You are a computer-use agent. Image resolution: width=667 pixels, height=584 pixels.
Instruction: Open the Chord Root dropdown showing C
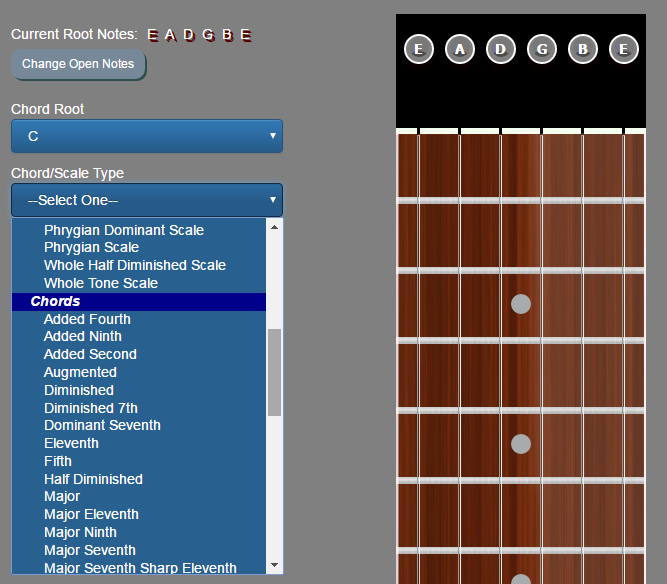[x=146, y=136]
